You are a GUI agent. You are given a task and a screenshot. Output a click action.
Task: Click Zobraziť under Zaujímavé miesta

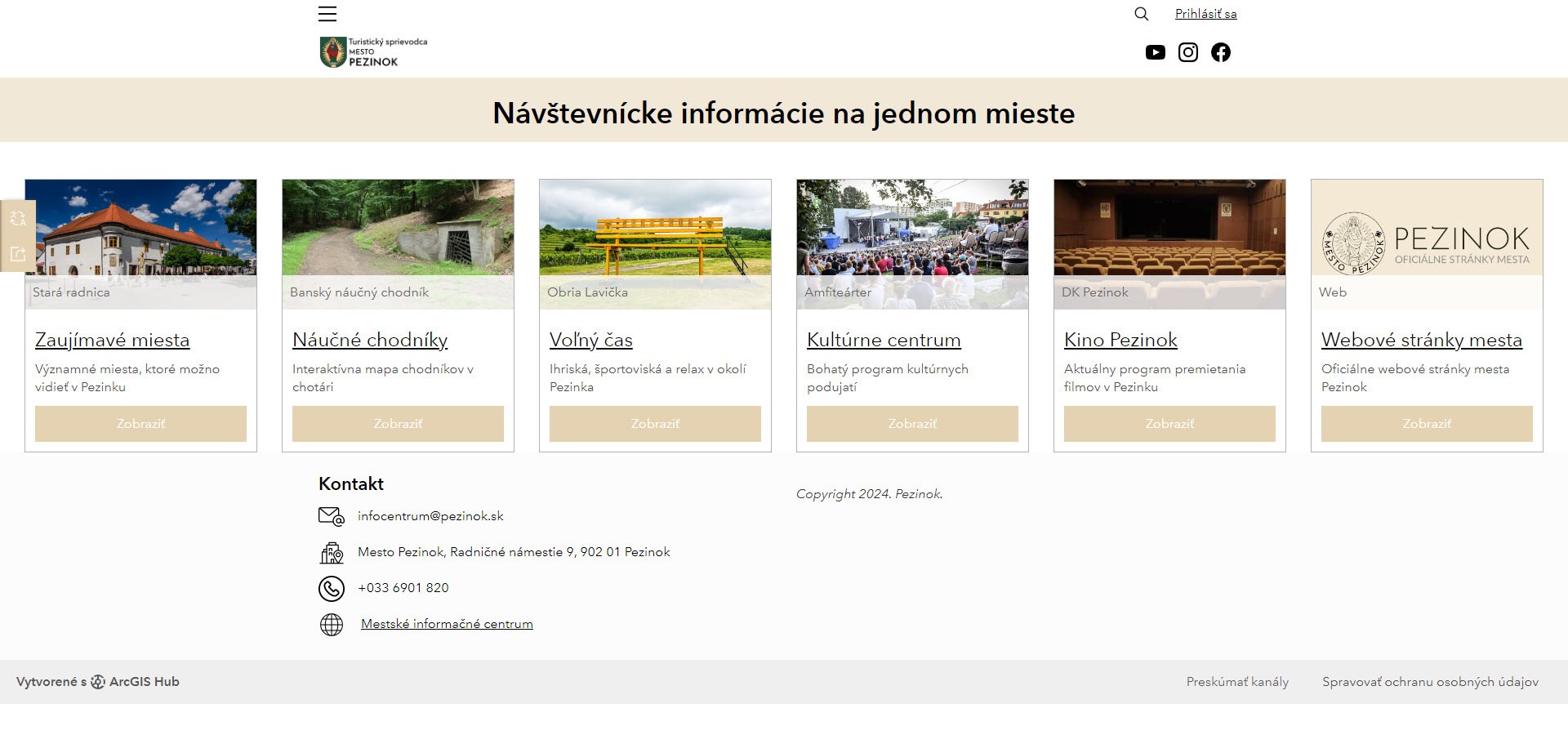coord(140,424)
